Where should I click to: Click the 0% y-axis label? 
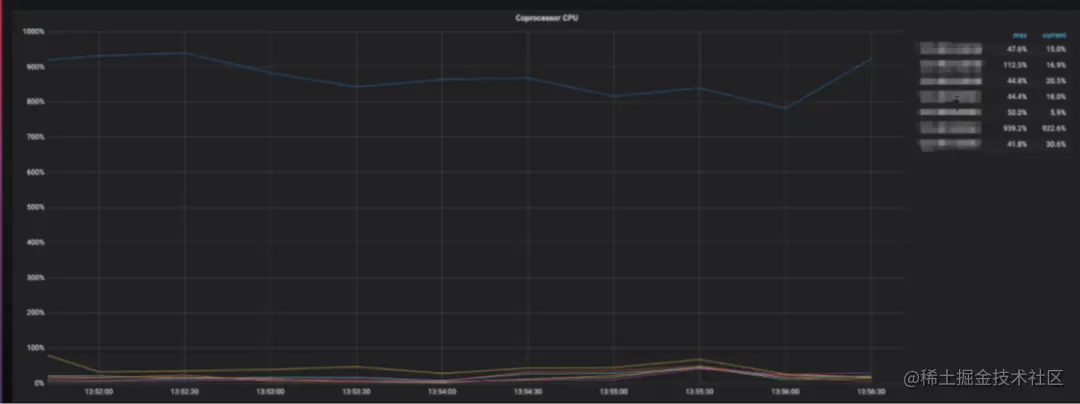pos(39,383)
